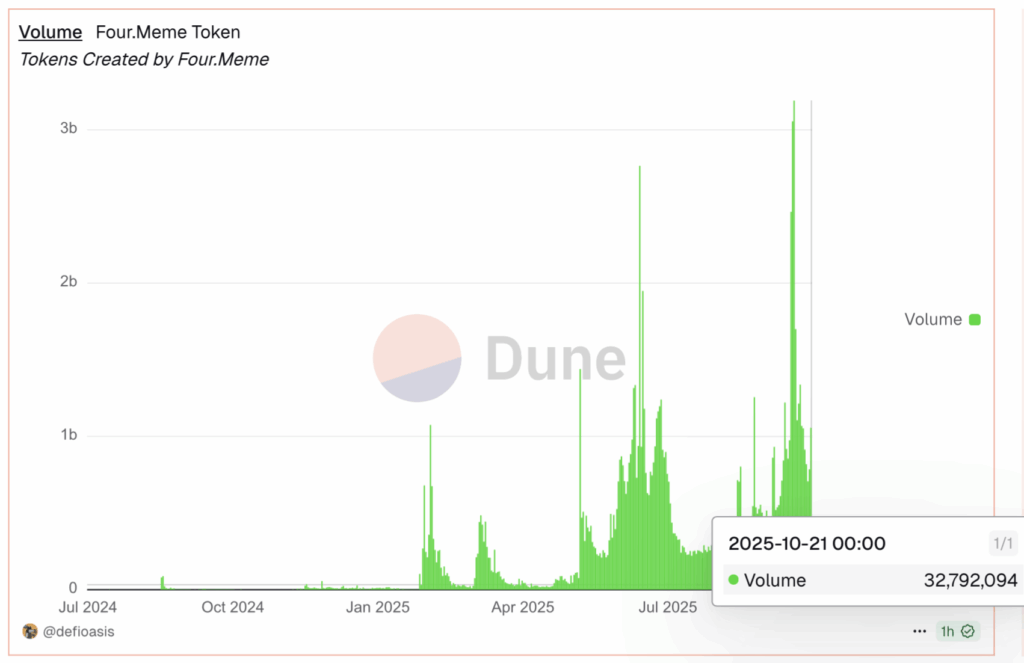
Task: Open the three-dots chart options menu
Action: coord(919,631)
